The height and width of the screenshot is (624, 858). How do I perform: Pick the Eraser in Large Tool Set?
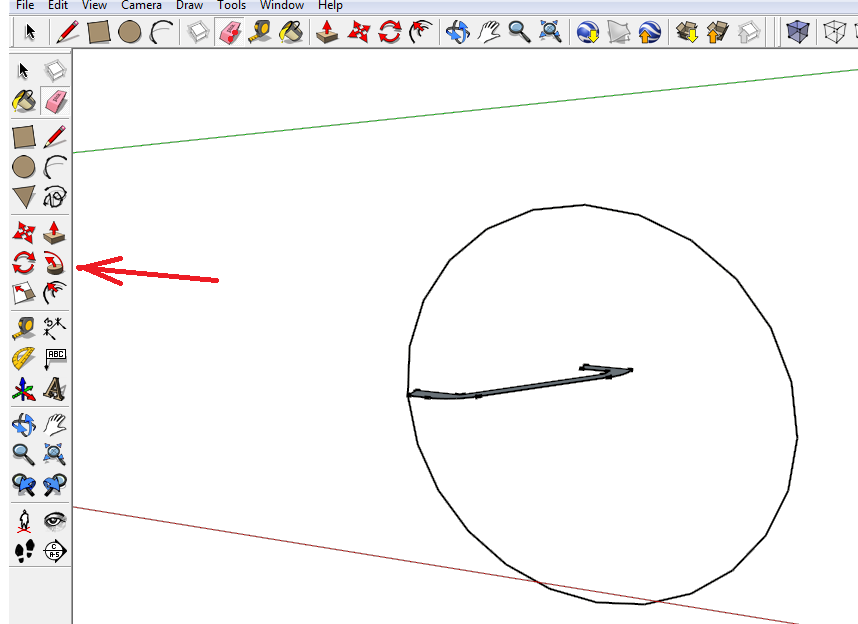pyautogui.click(x=54, y=101)
